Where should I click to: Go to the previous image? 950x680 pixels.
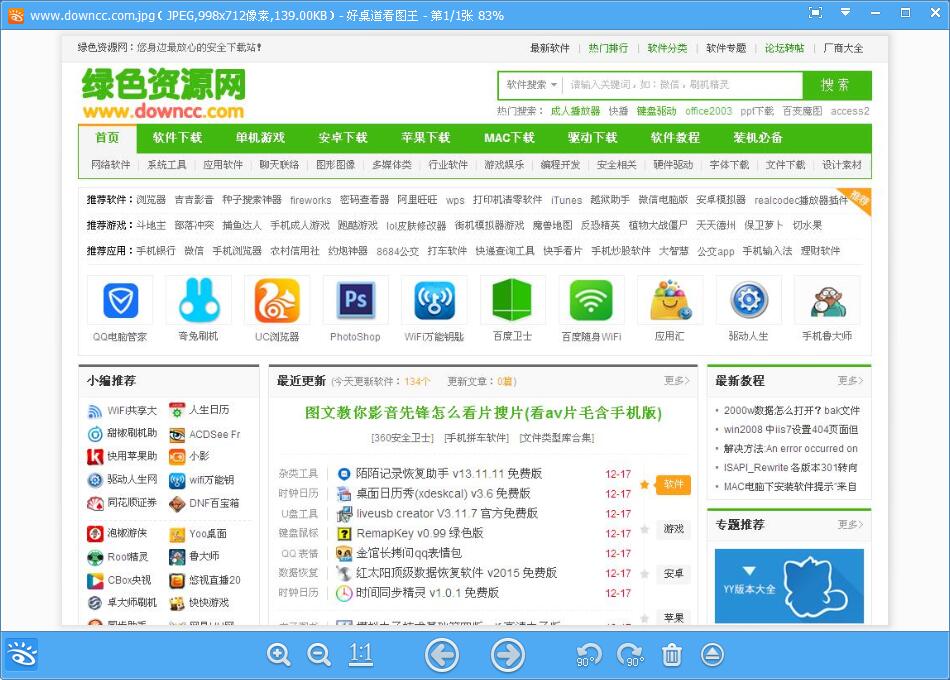click(x=441, y=655)
